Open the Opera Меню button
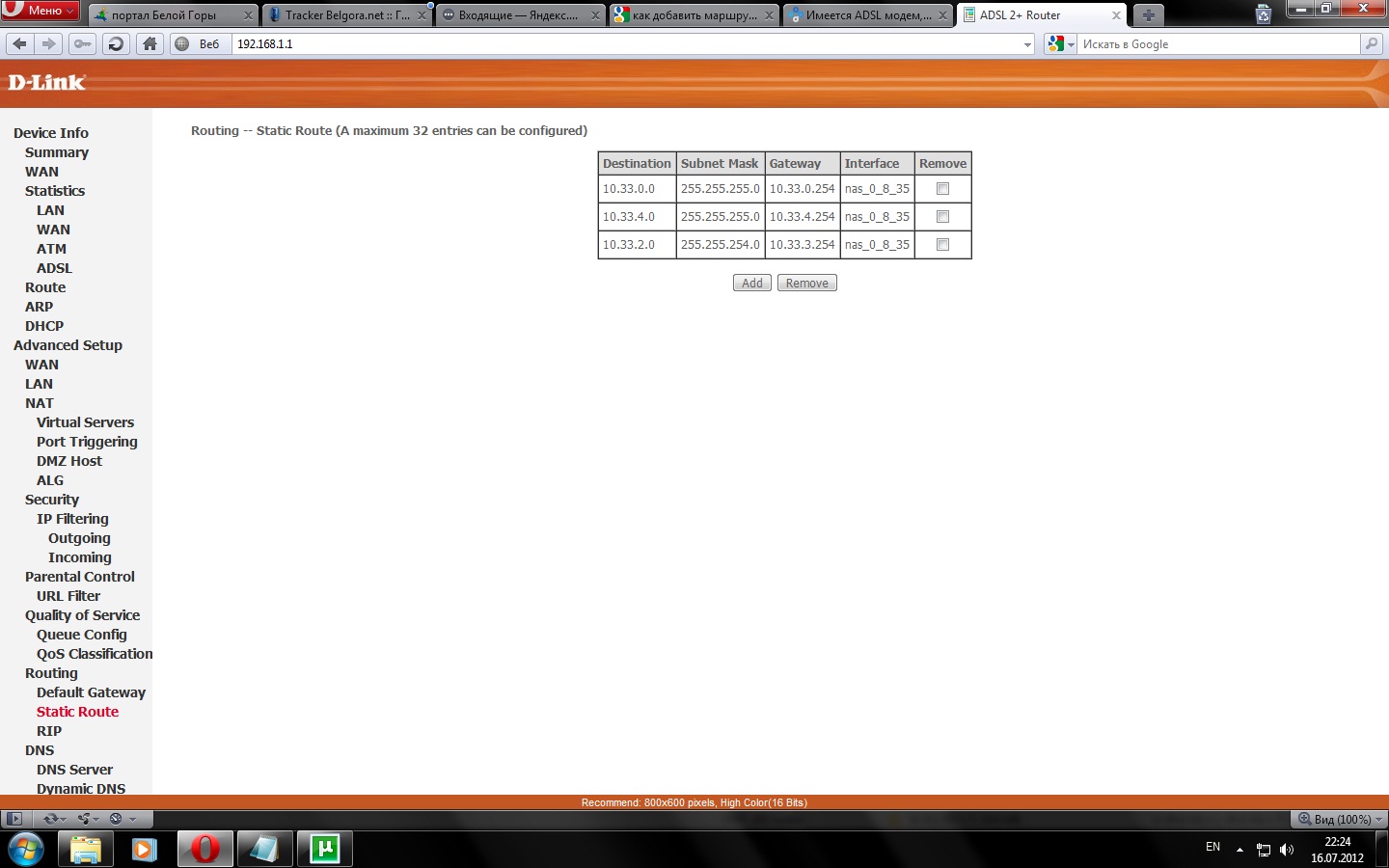 [41, 11]
